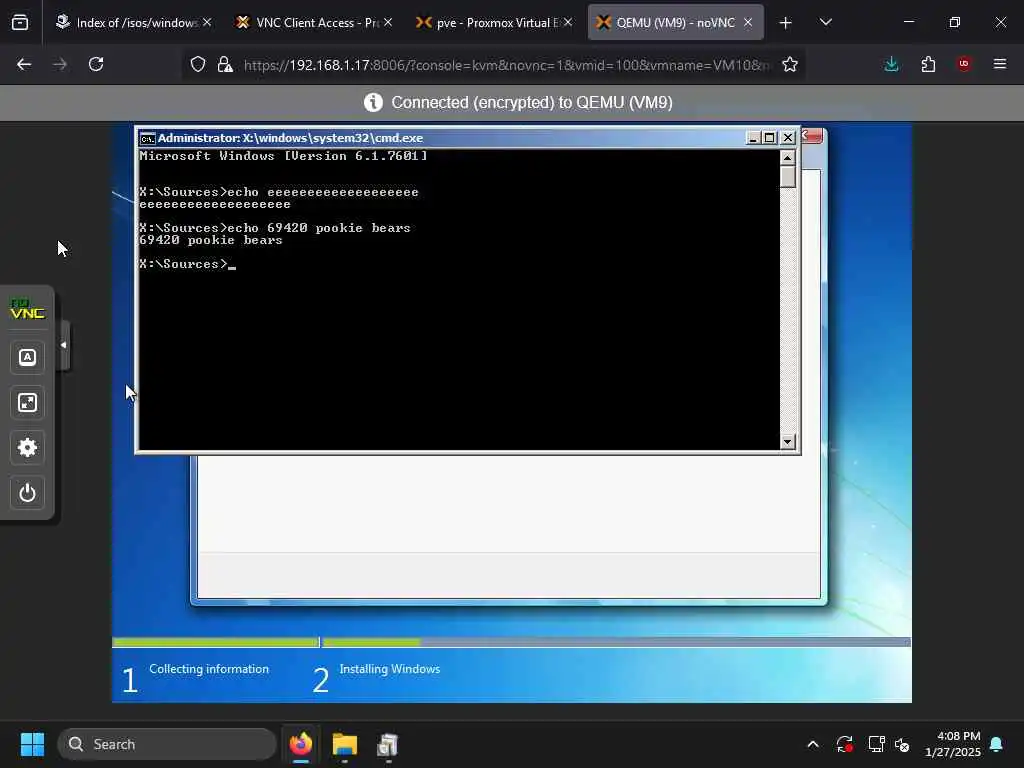List all tabs dropdown arrow
1024x768 pixels.
click(825, 23)
